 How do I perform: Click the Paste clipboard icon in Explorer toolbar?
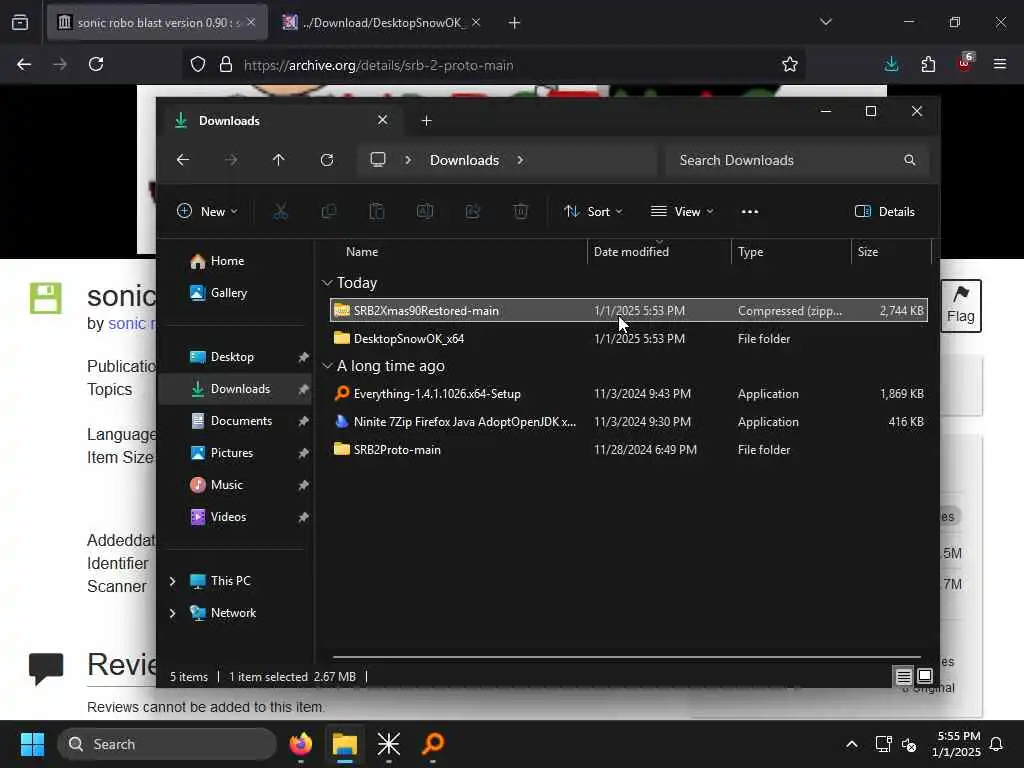tap(377, 212)
